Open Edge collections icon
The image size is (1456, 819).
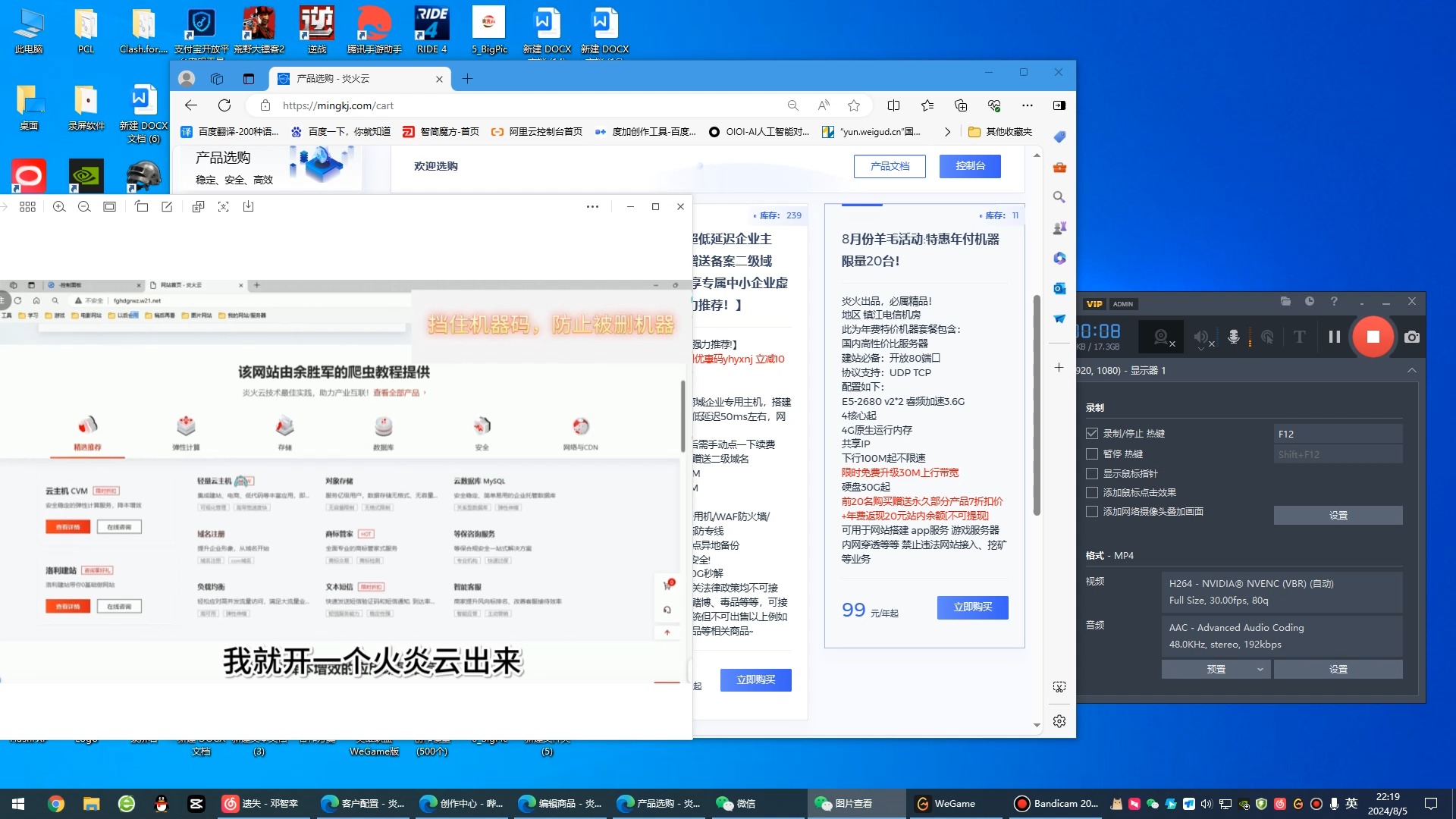961,106
